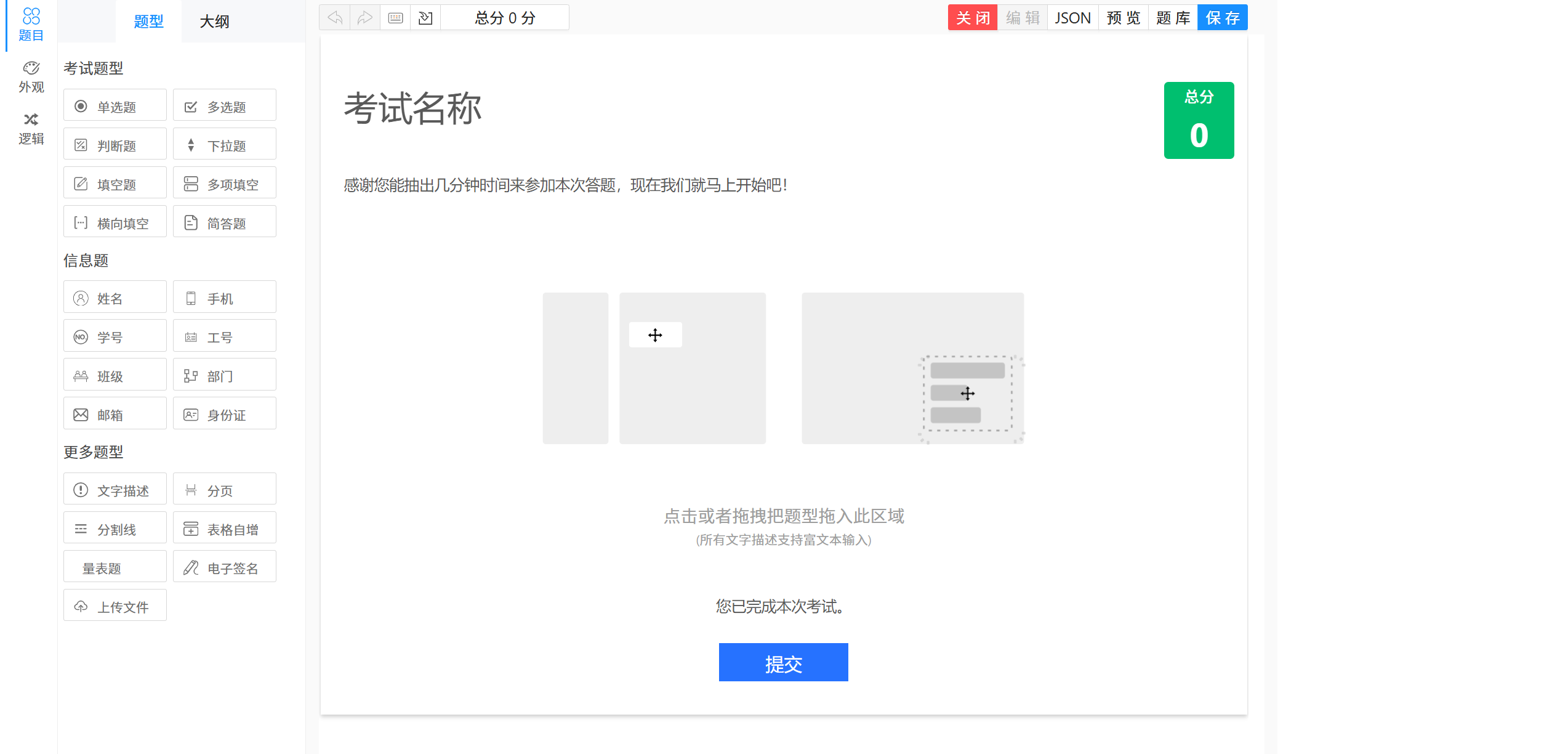Switch to the 题型 question types tab
The image size is (1568, 754).
[148, 22]
